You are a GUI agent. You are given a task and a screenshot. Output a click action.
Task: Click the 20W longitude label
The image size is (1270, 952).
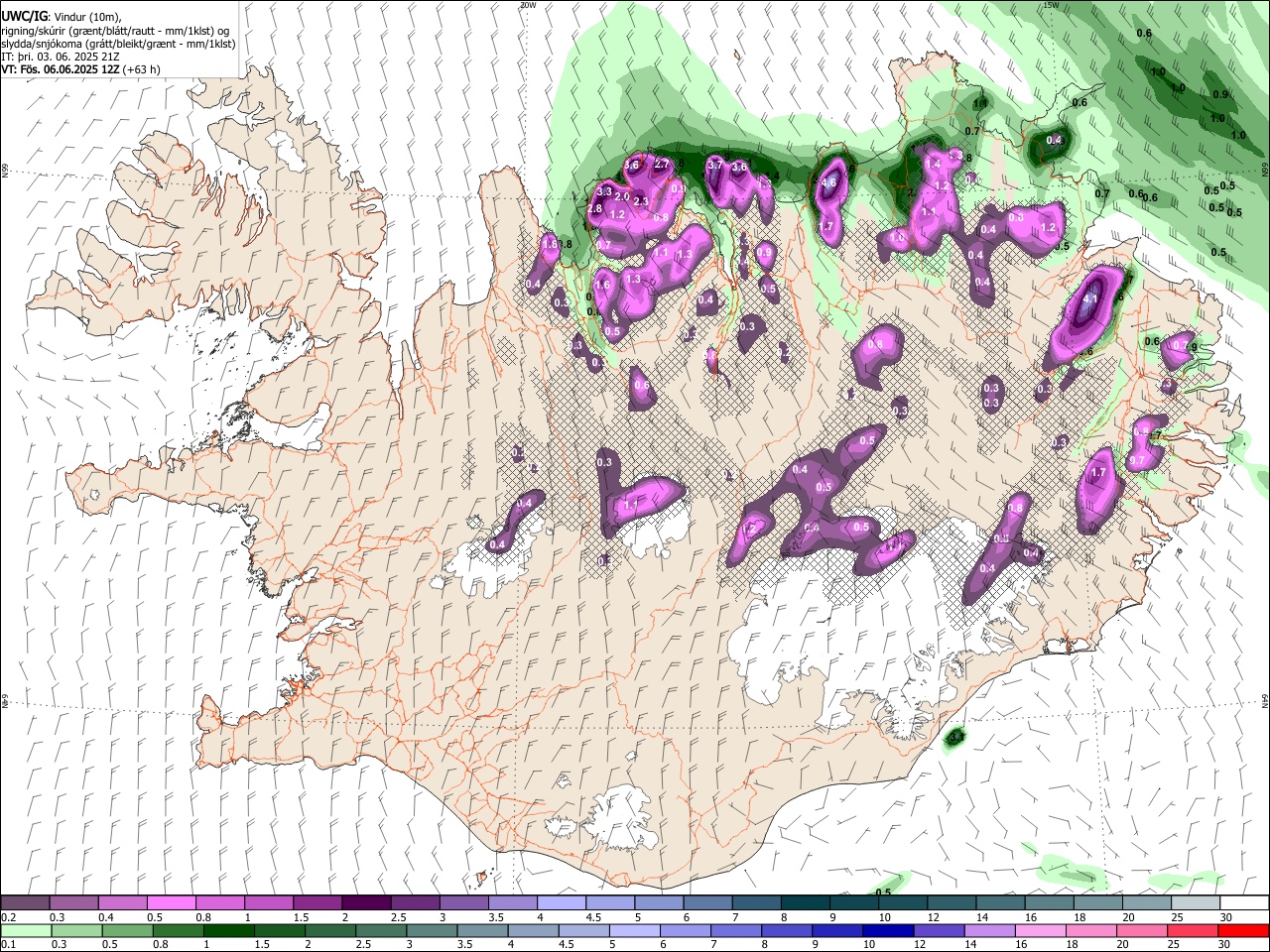coord(528,5)
